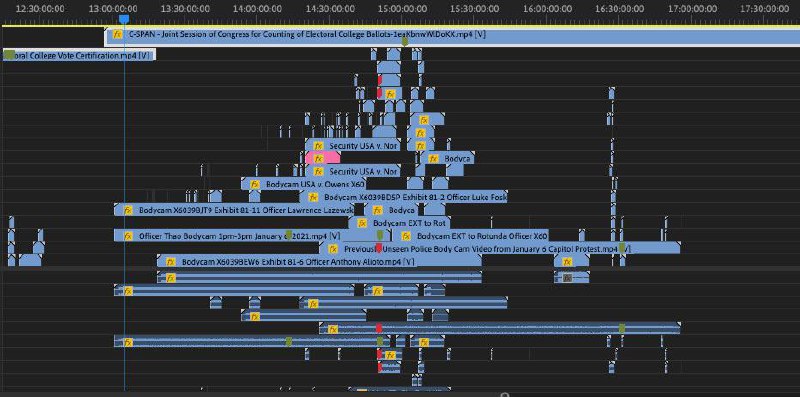Viewport: 800px width, 397px height.
Task: Select the first green marker on the Officer Theo Bodycam video clip
Action: pos(289,235)
